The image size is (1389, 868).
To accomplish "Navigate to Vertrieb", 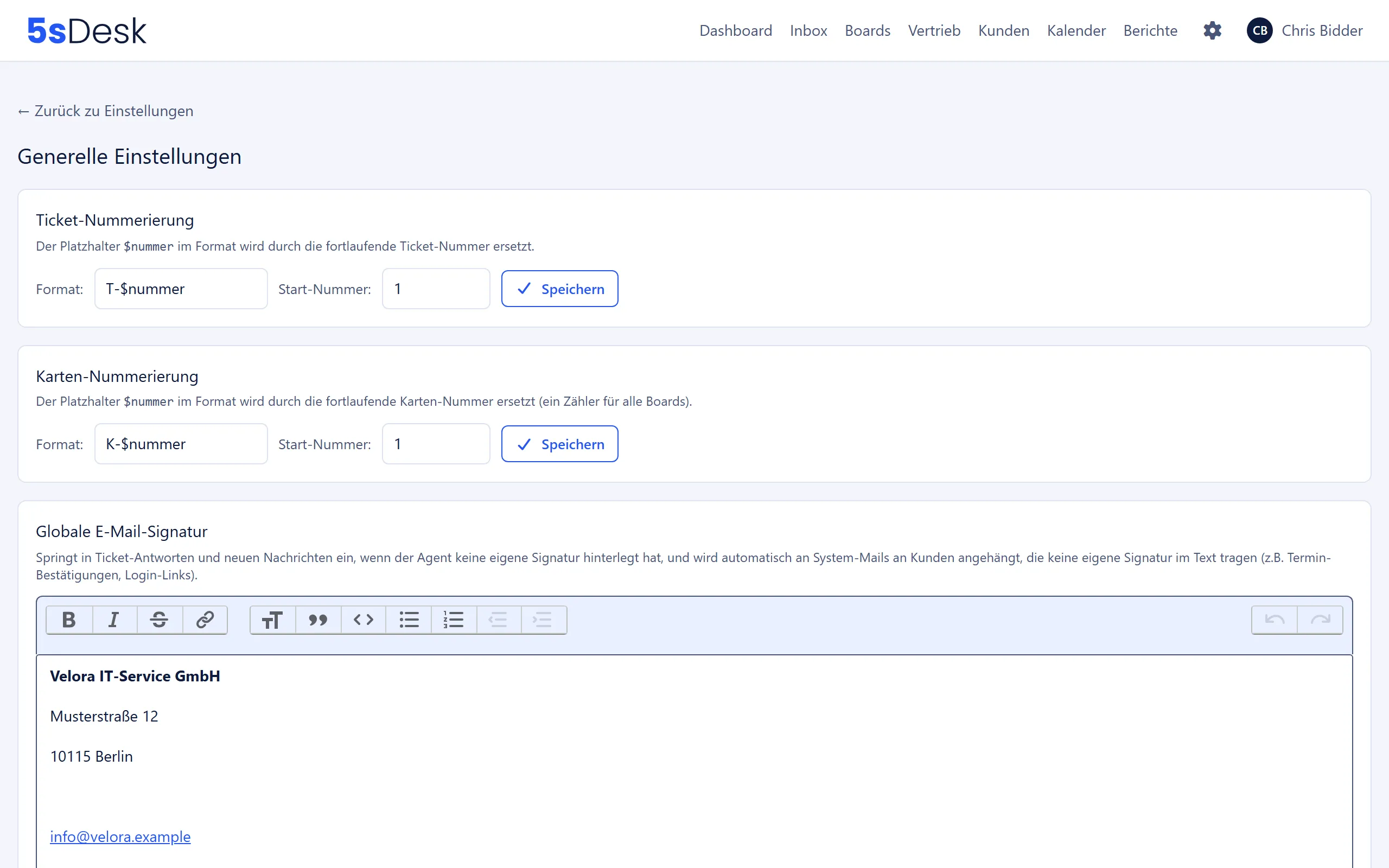I will tap(934, 30).
